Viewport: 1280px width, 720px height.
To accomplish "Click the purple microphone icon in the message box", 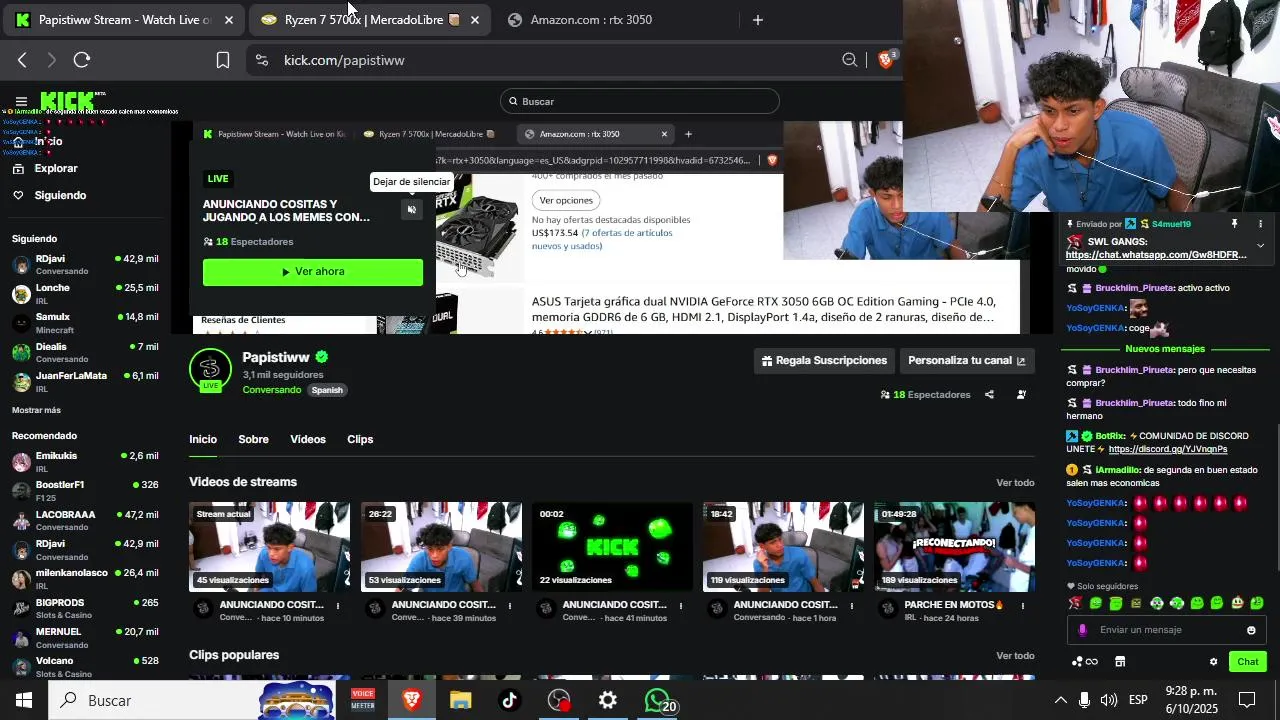I will pyautogui.click(x=1082, y=630).
